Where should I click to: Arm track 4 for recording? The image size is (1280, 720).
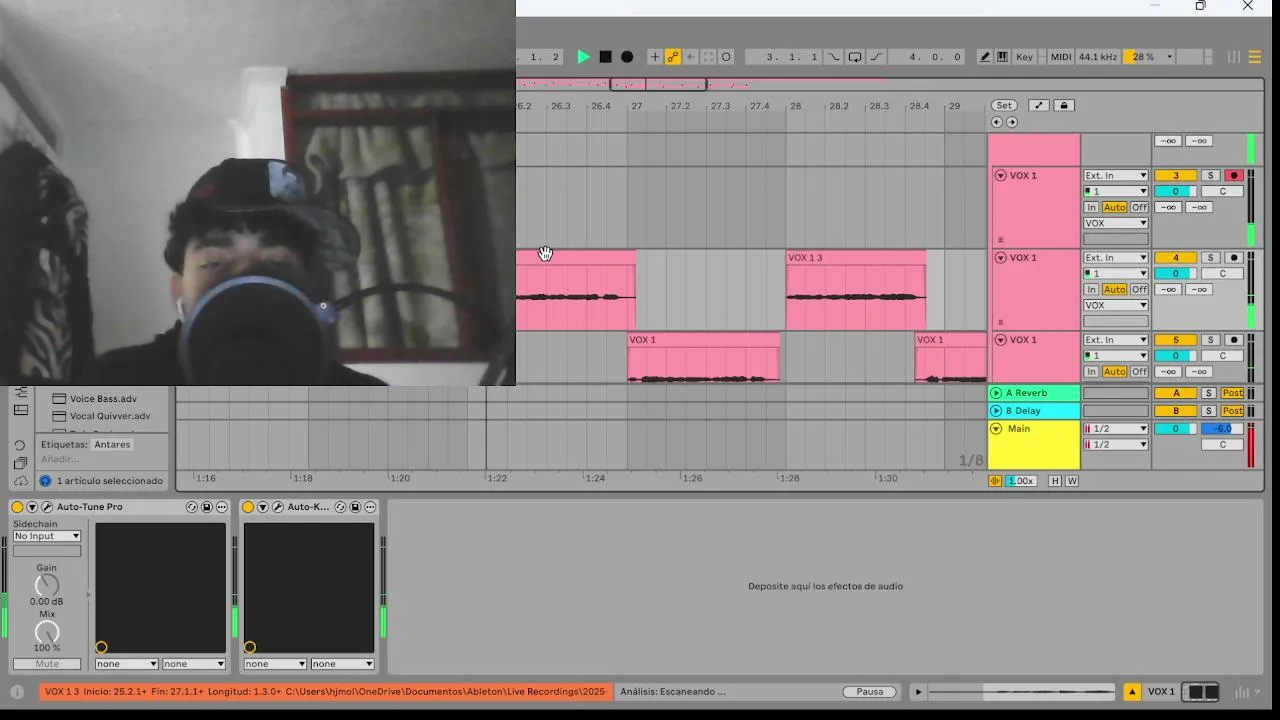[1234, 257]
